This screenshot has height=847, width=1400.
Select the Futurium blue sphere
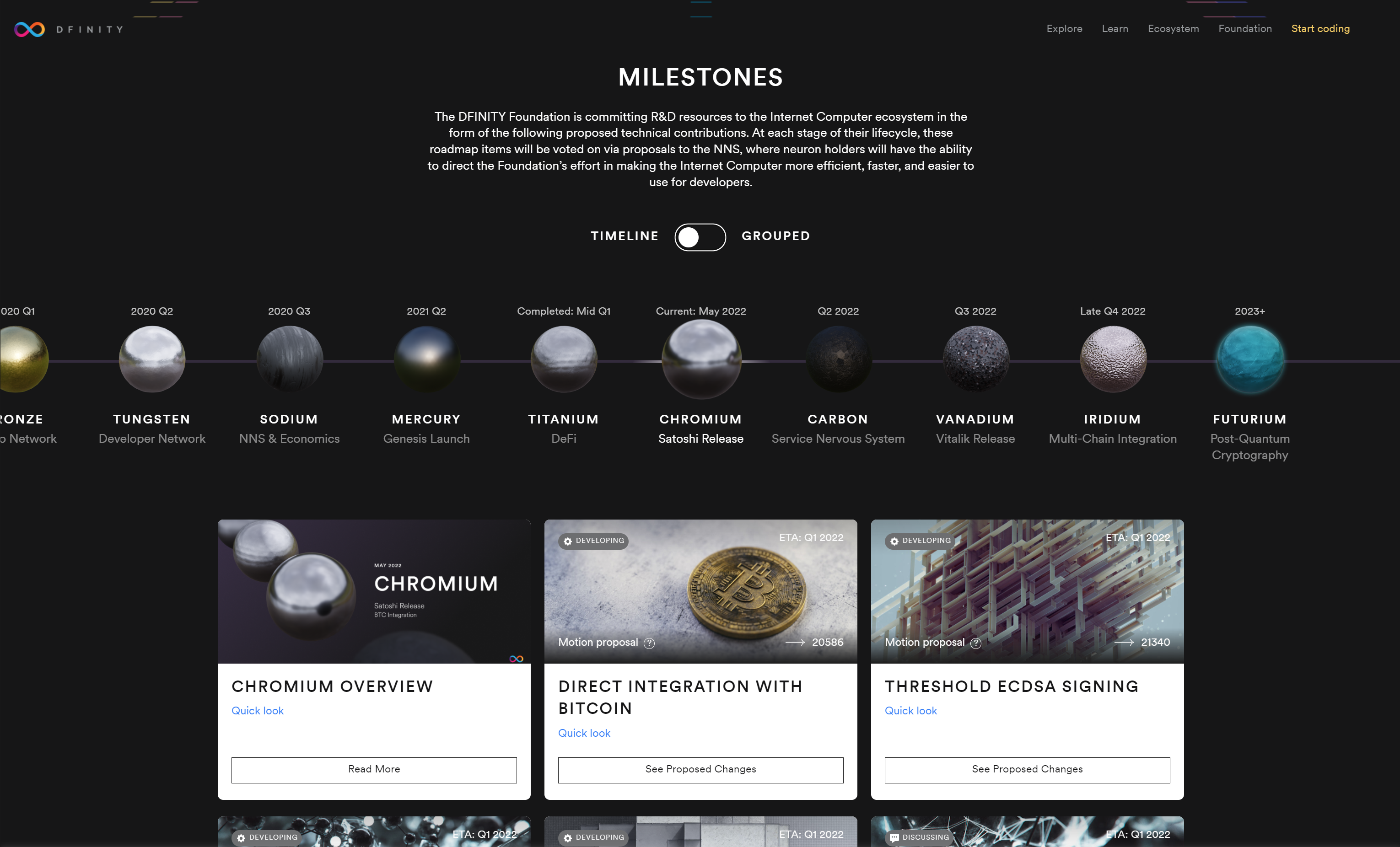click(x=1250, y=359)
